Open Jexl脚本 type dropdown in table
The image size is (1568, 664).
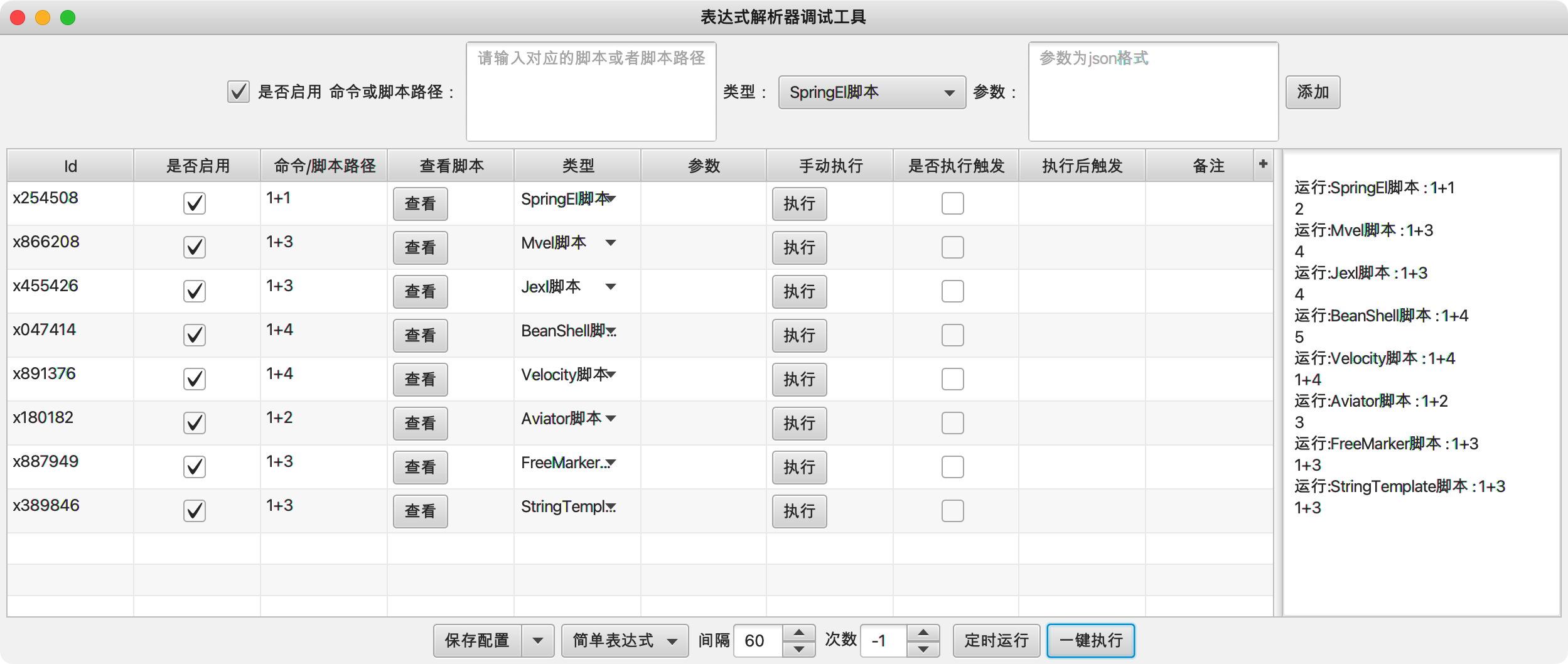coord(569,287)
